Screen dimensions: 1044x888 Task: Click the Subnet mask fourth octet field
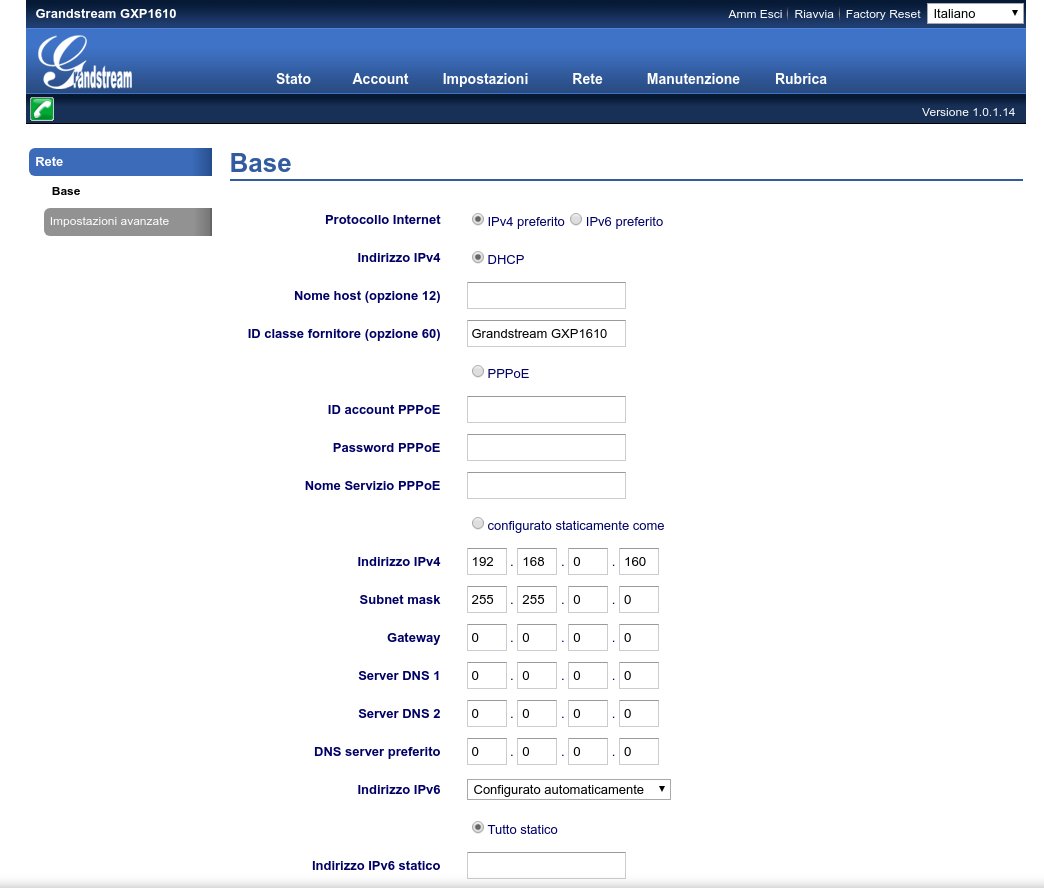tap(639, 599)
